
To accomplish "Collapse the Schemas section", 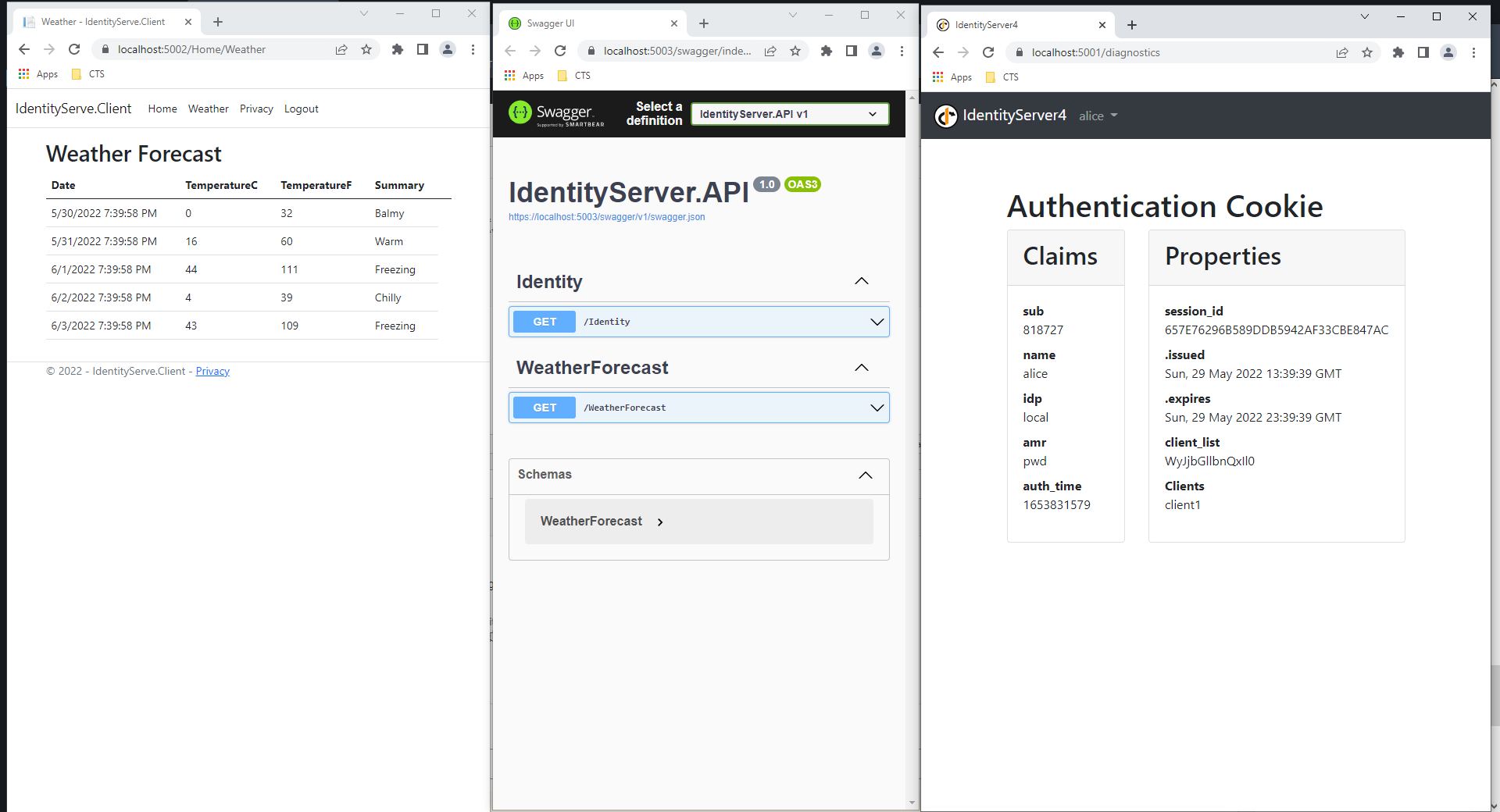I will tap(865, 475).
